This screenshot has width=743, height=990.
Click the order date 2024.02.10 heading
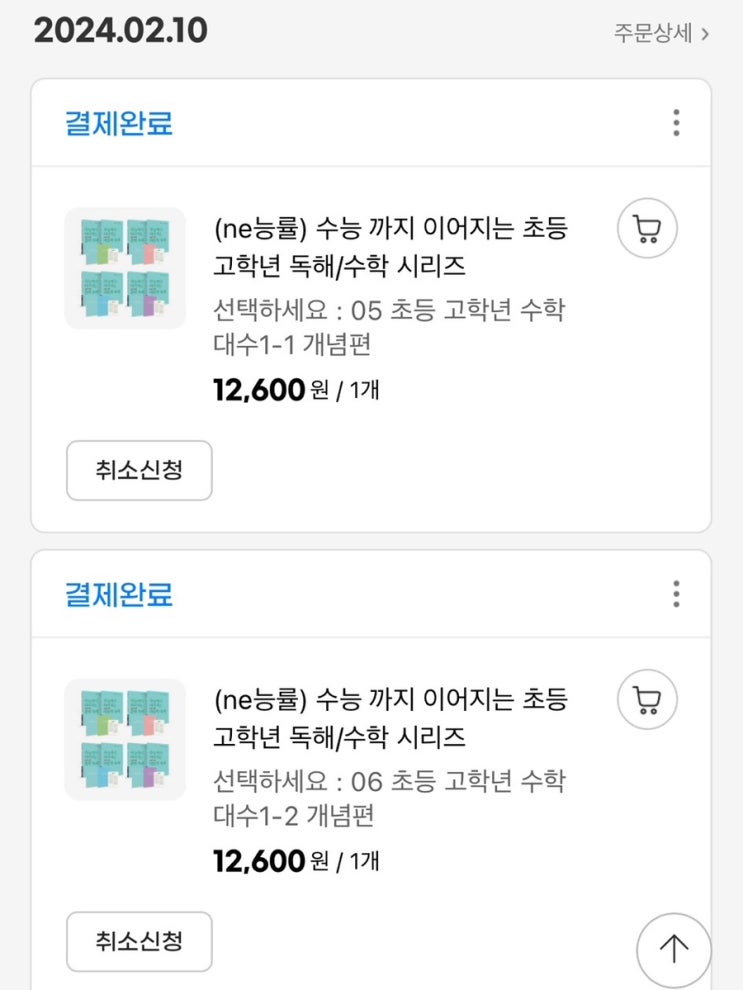[x=121, y=31]
